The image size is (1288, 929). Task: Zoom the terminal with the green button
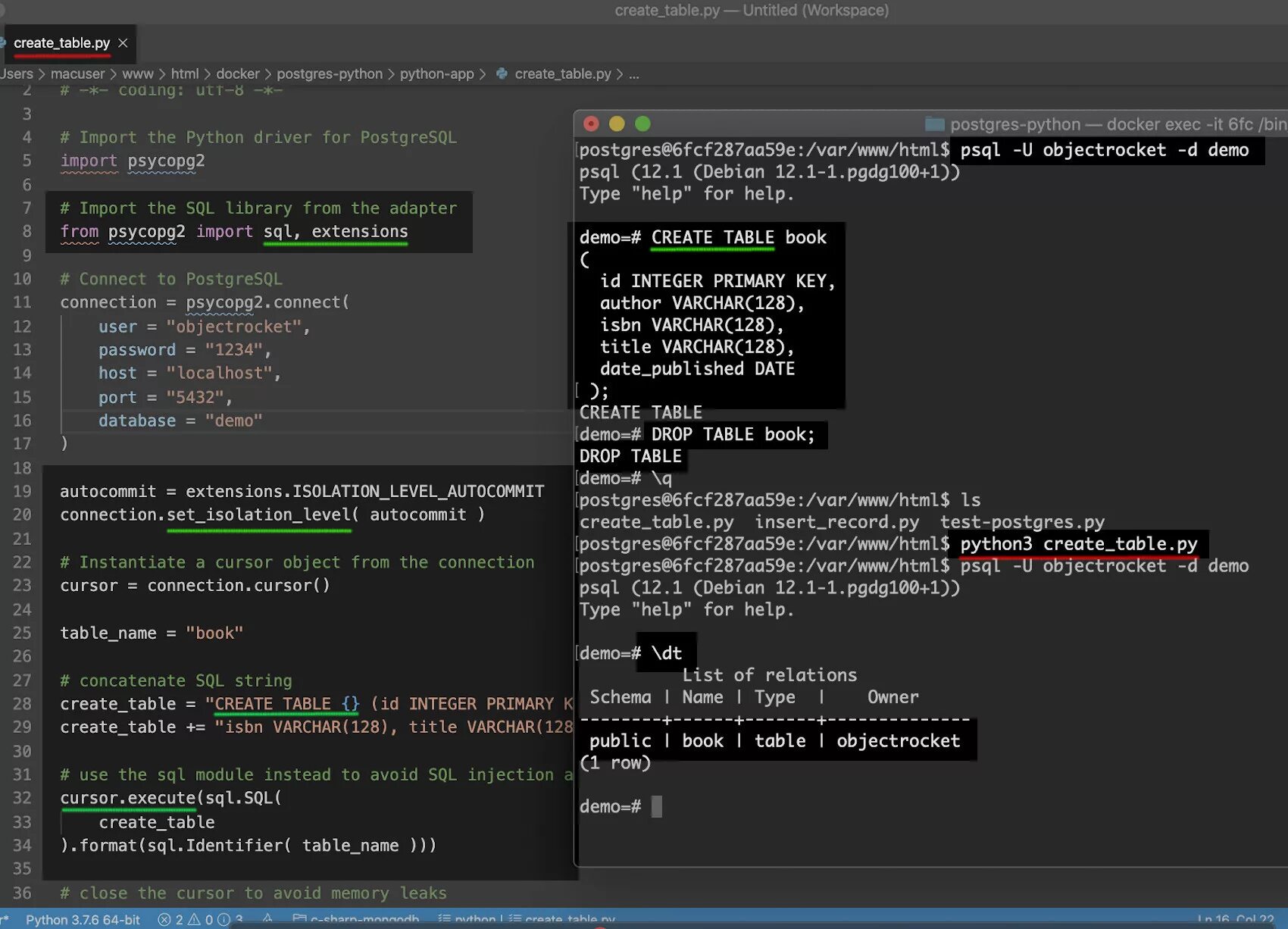[642, 124]
